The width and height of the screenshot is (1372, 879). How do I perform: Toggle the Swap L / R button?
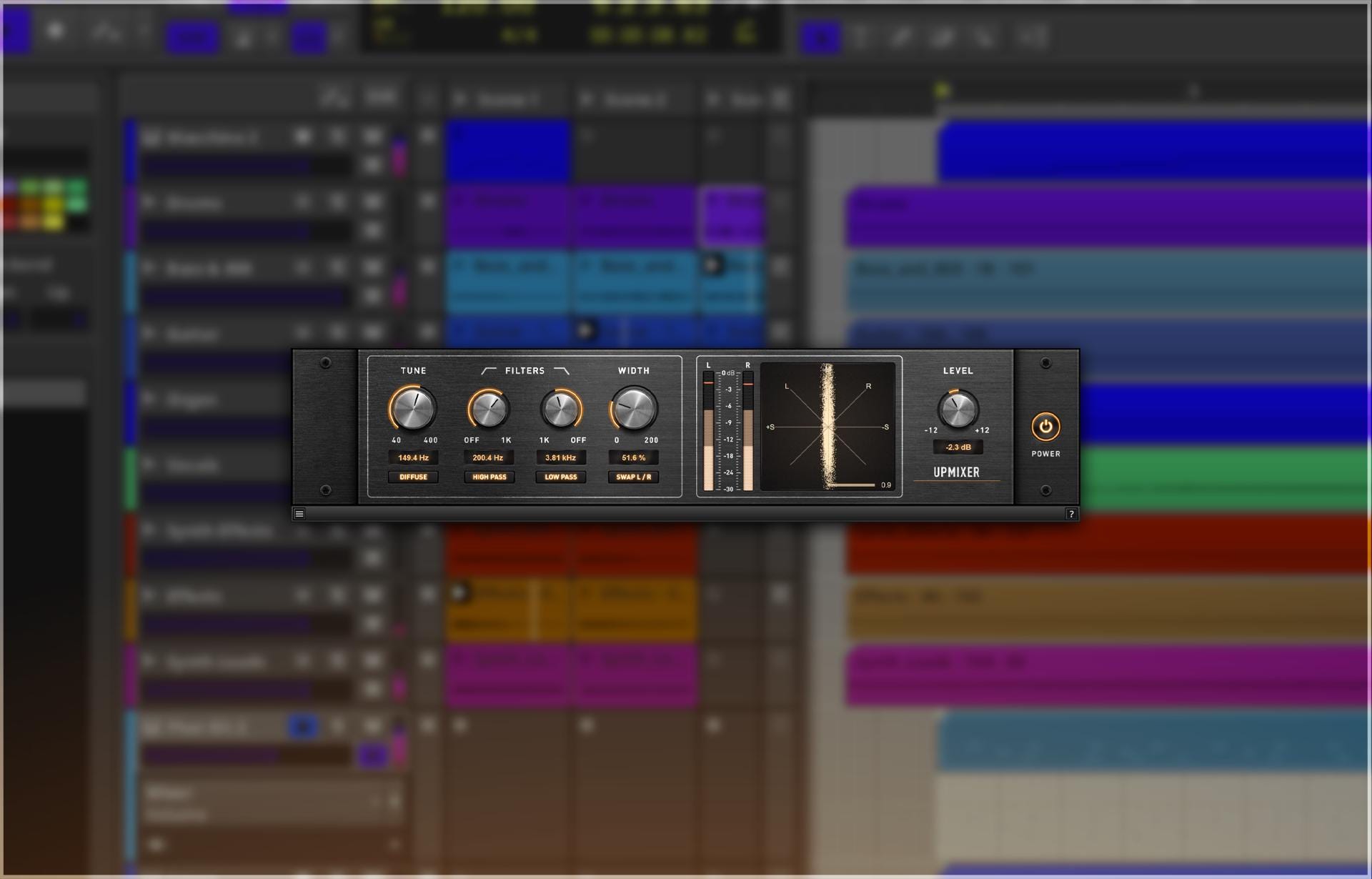[633, 477]
